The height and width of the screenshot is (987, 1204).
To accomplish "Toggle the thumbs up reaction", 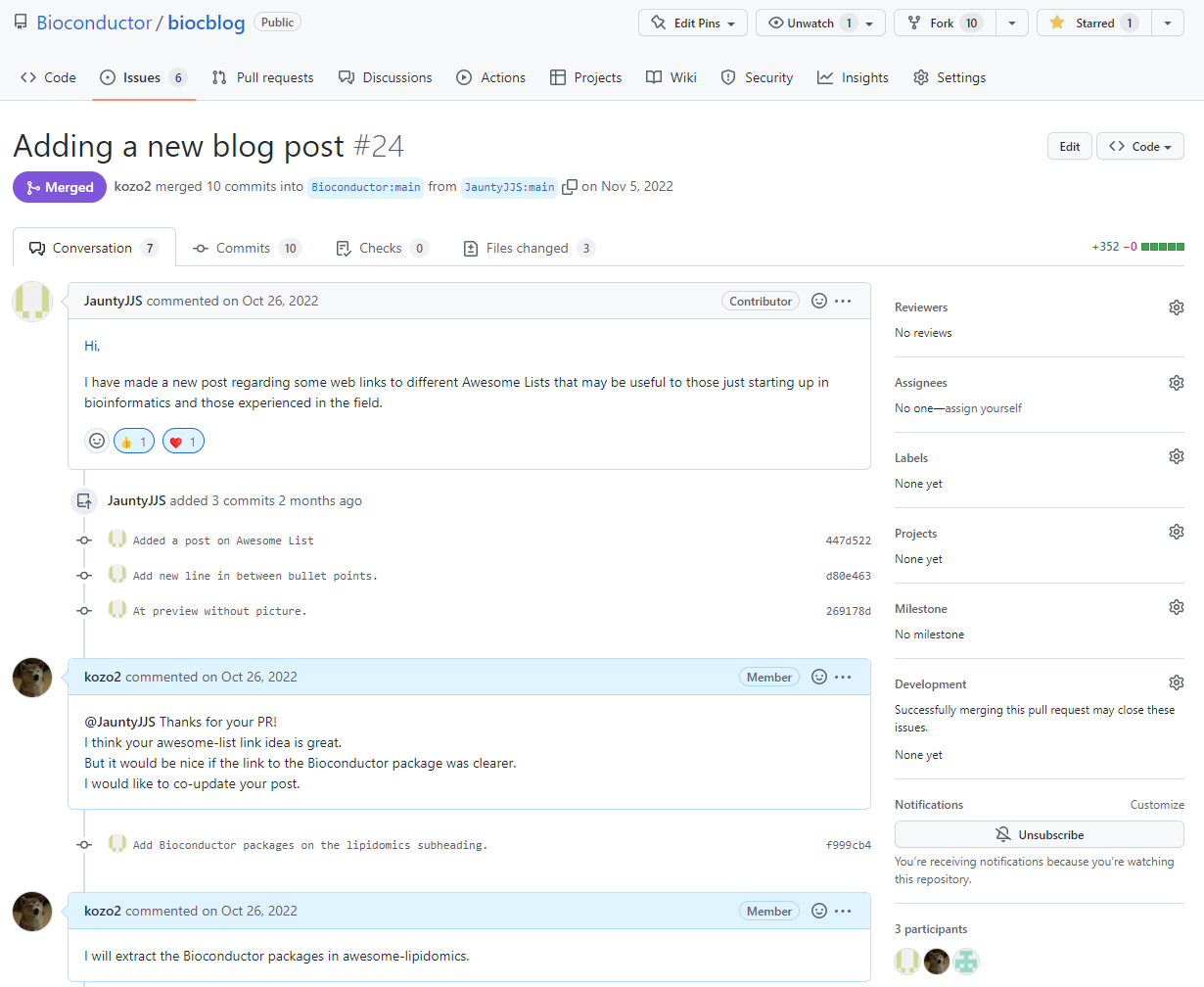I will tap(134, 442).
